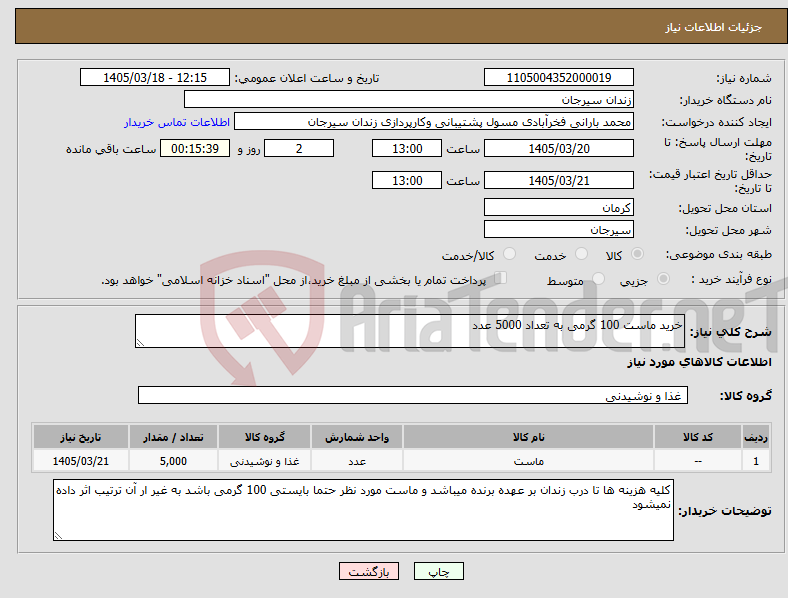Click the buyer notes text area
Viewport: 788px width, 598px height.
pos(363,510)
